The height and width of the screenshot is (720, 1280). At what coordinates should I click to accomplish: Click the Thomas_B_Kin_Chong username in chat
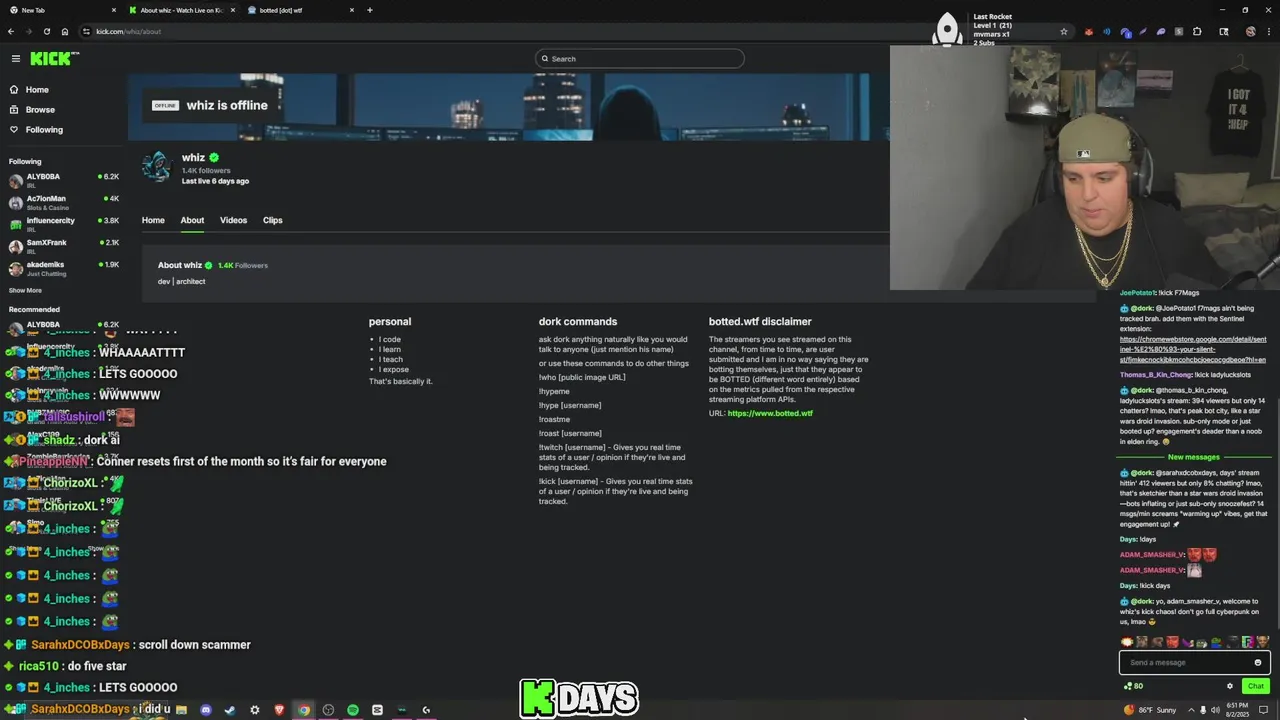click(x=1156, y=374)
